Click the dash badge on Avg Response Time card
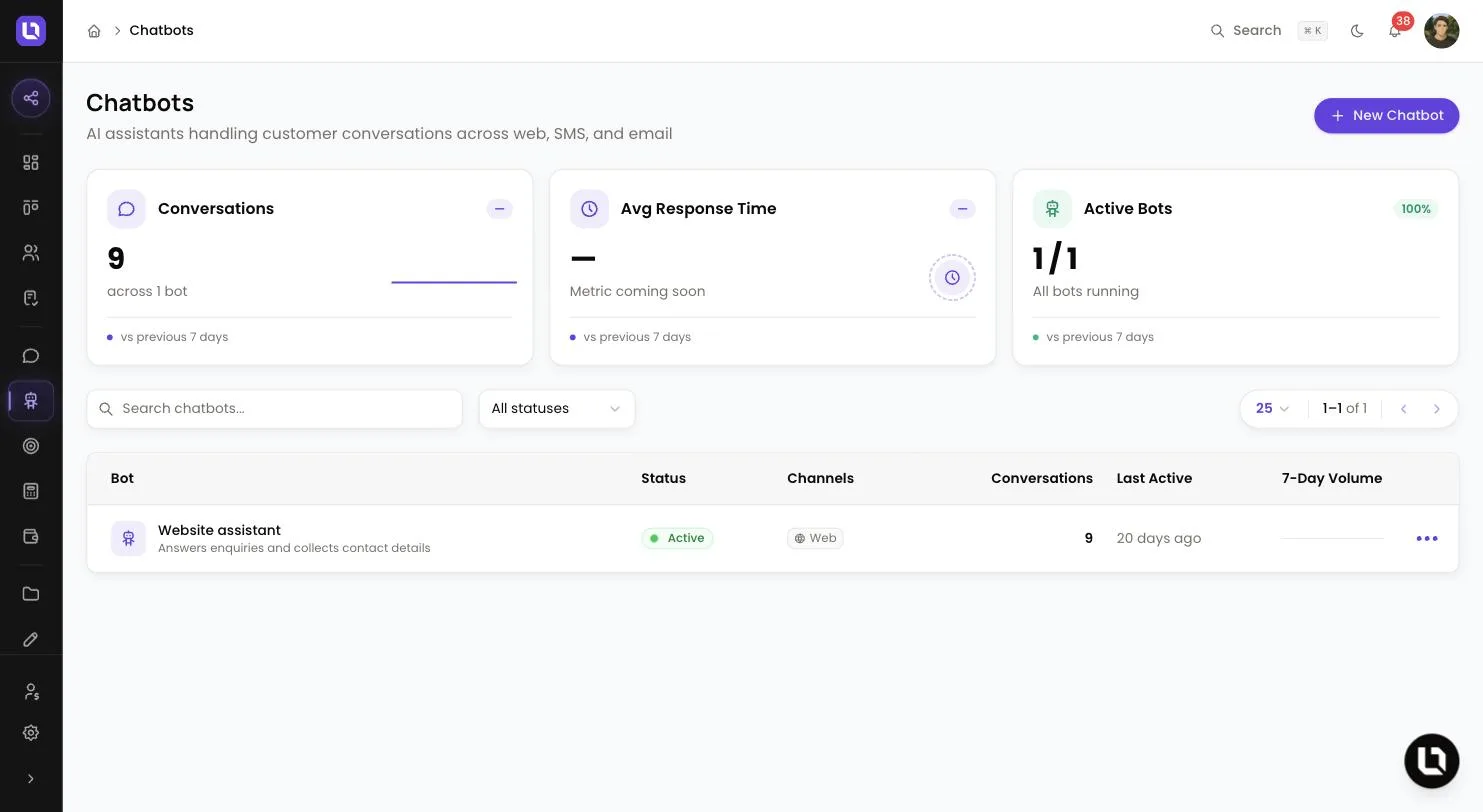Viewport: 1483px width, 812px height. tap(963, 209)
